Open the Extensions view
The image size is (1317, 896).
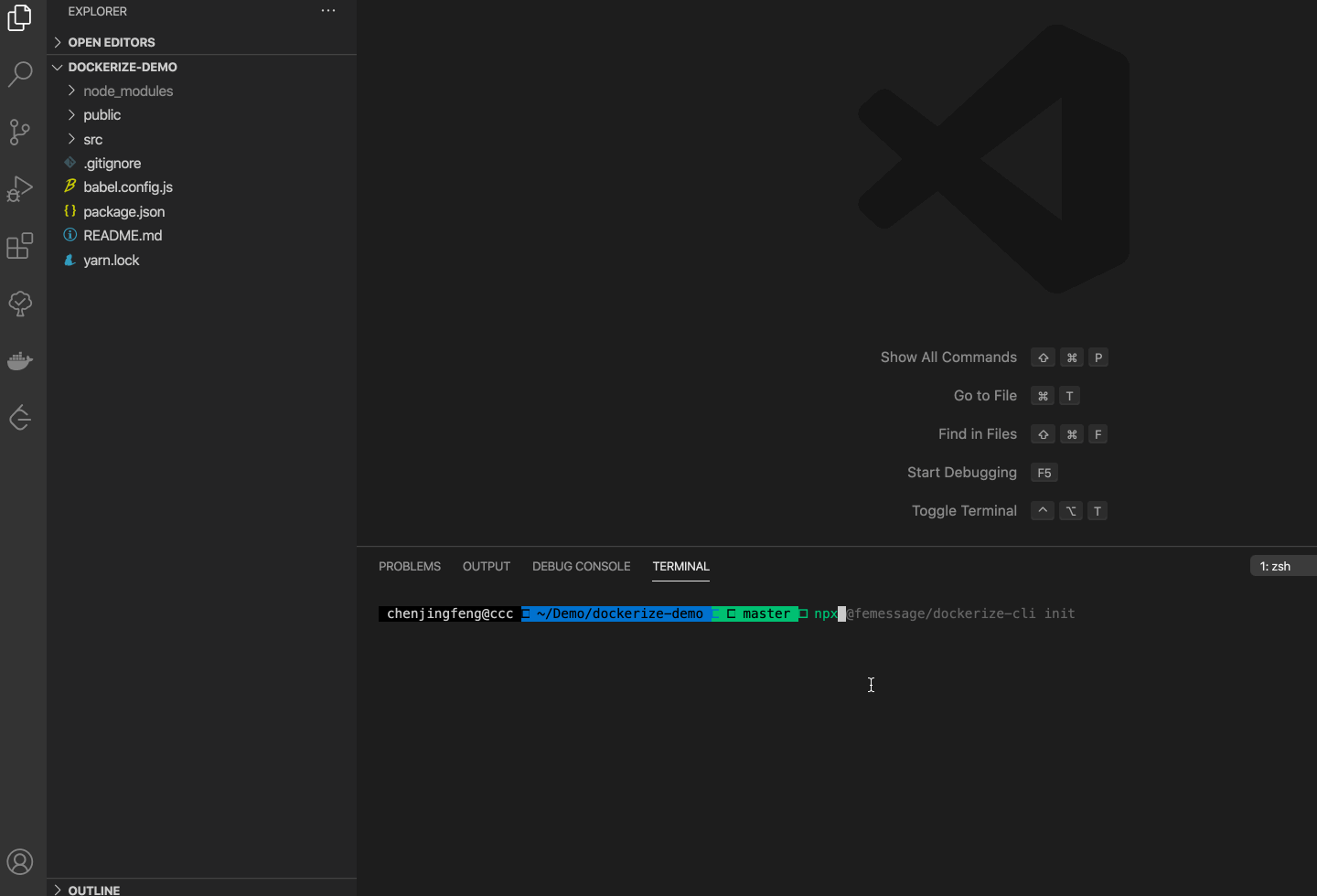coord(20,246)
